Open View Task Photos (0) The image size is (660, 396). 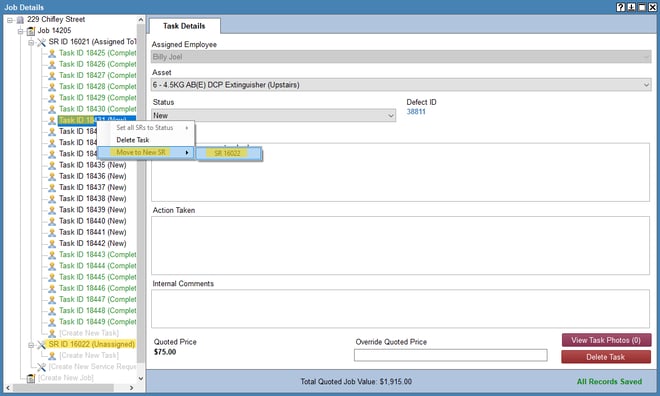coord(606,340)
